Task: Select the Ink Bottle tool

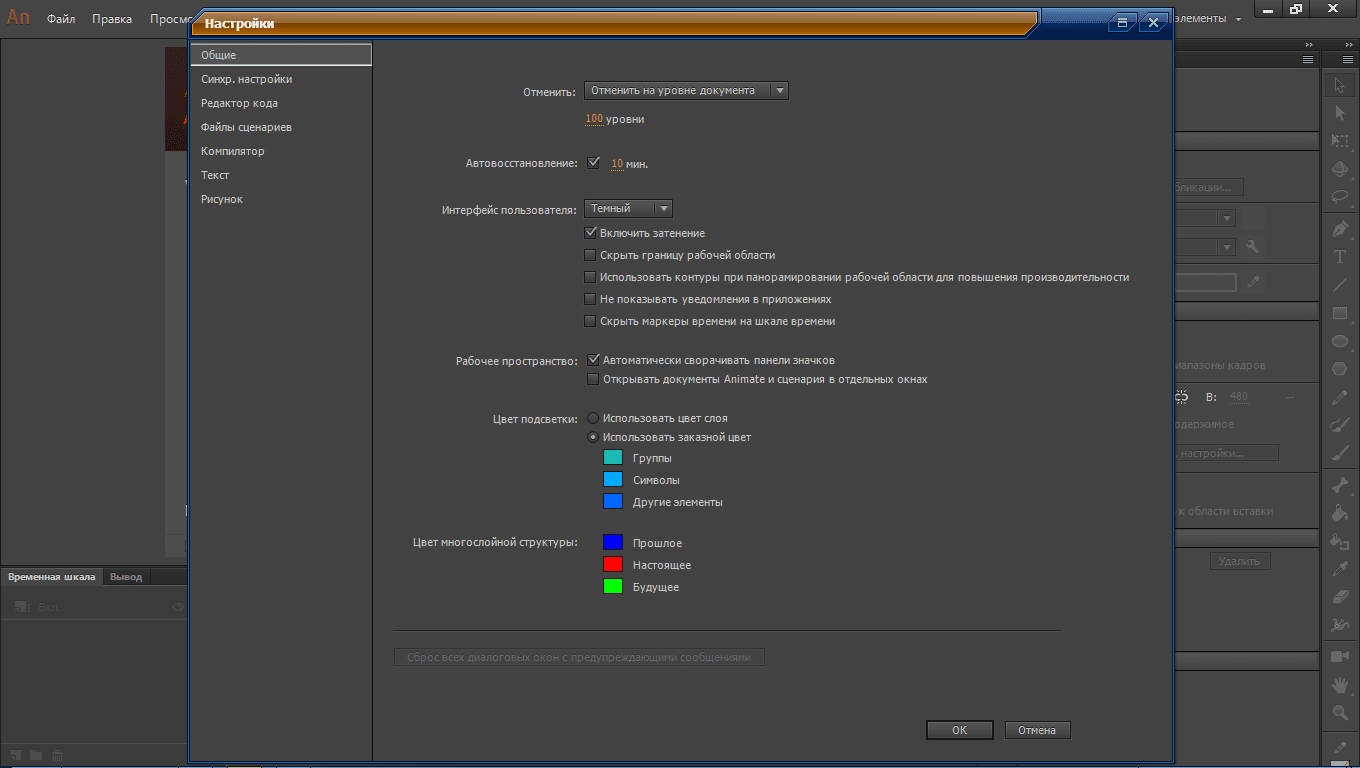Action: 1340,541
